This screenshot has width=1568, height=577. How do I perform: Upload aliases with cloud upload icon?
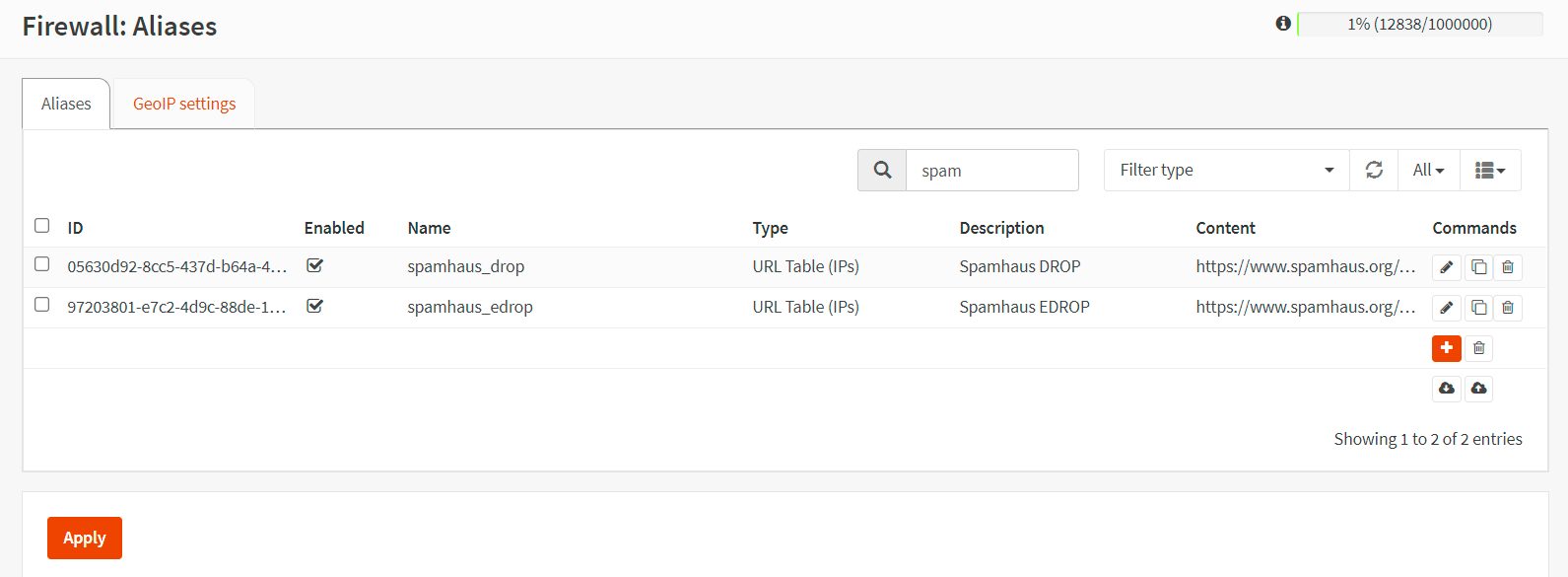point(1478,389)
